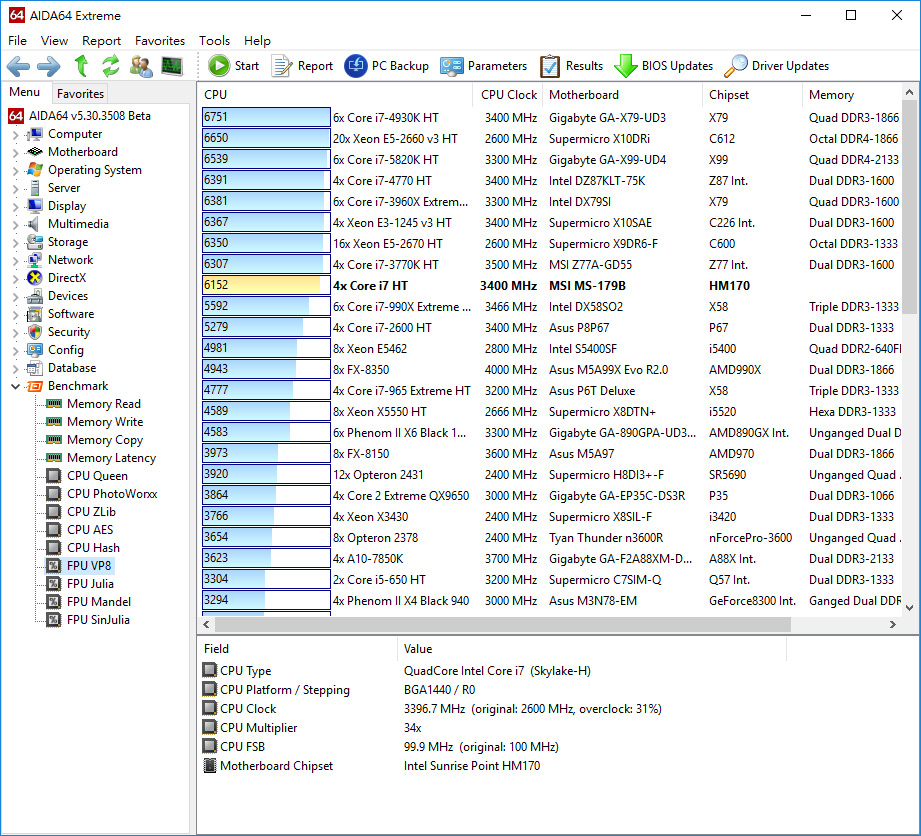Select the DirectX icon in tree
This screenshot has height=836, width=921.
pyautogui.click(x=35, y=278)
